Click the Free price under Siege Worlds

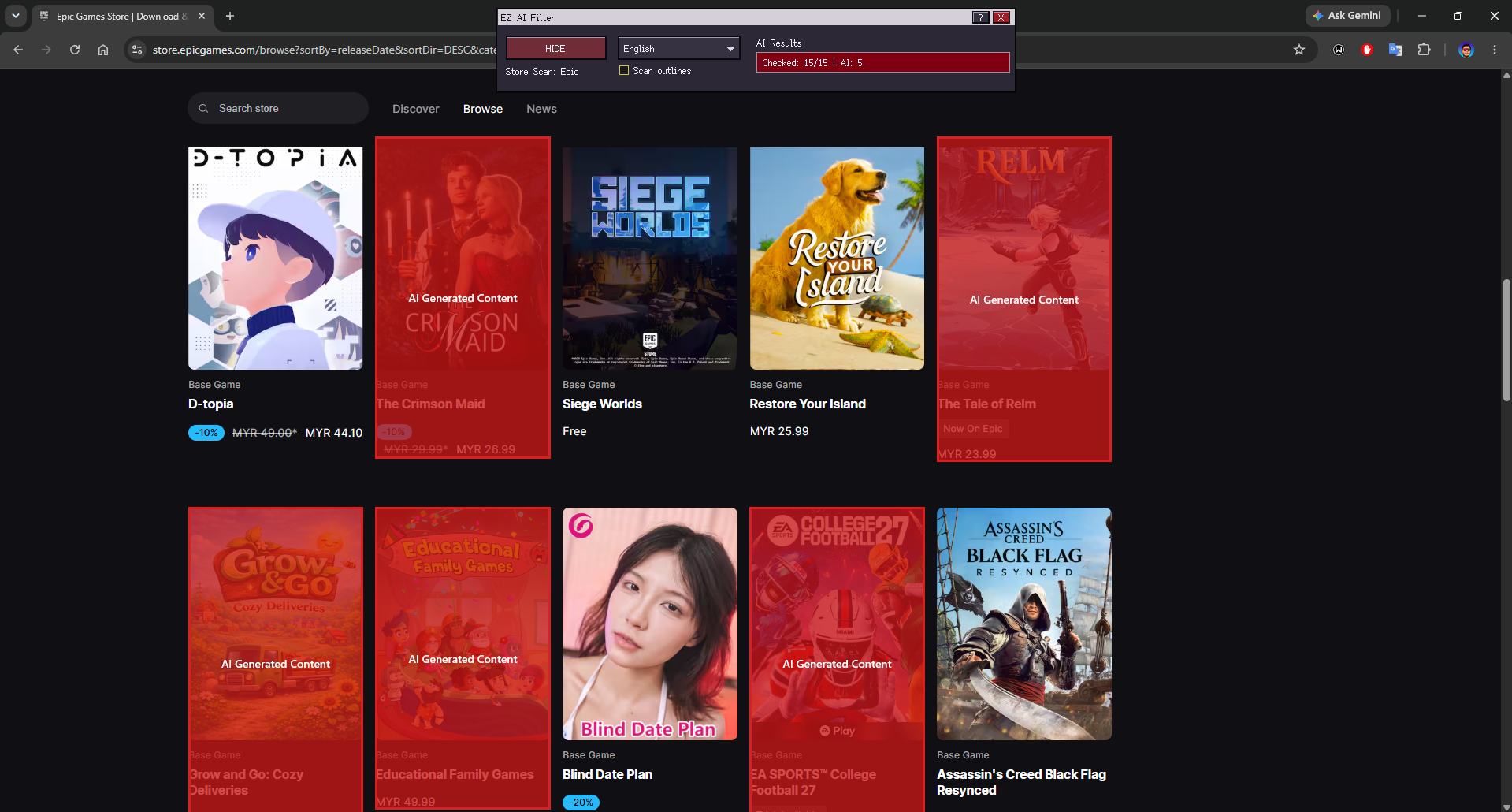point(574,431)
